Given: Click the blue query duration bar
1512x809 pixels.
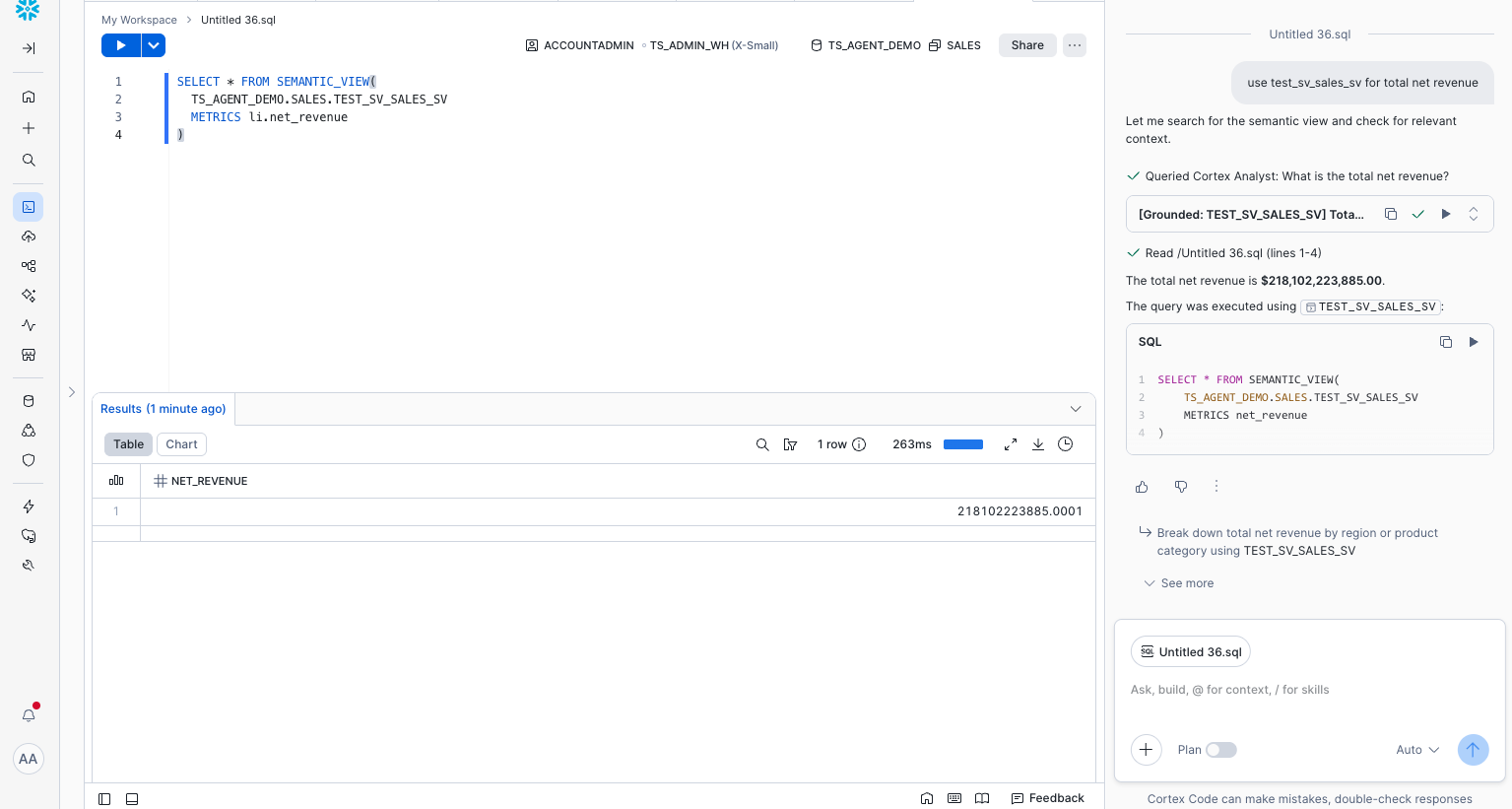Looking at the screenshot, I should [963, 444].
